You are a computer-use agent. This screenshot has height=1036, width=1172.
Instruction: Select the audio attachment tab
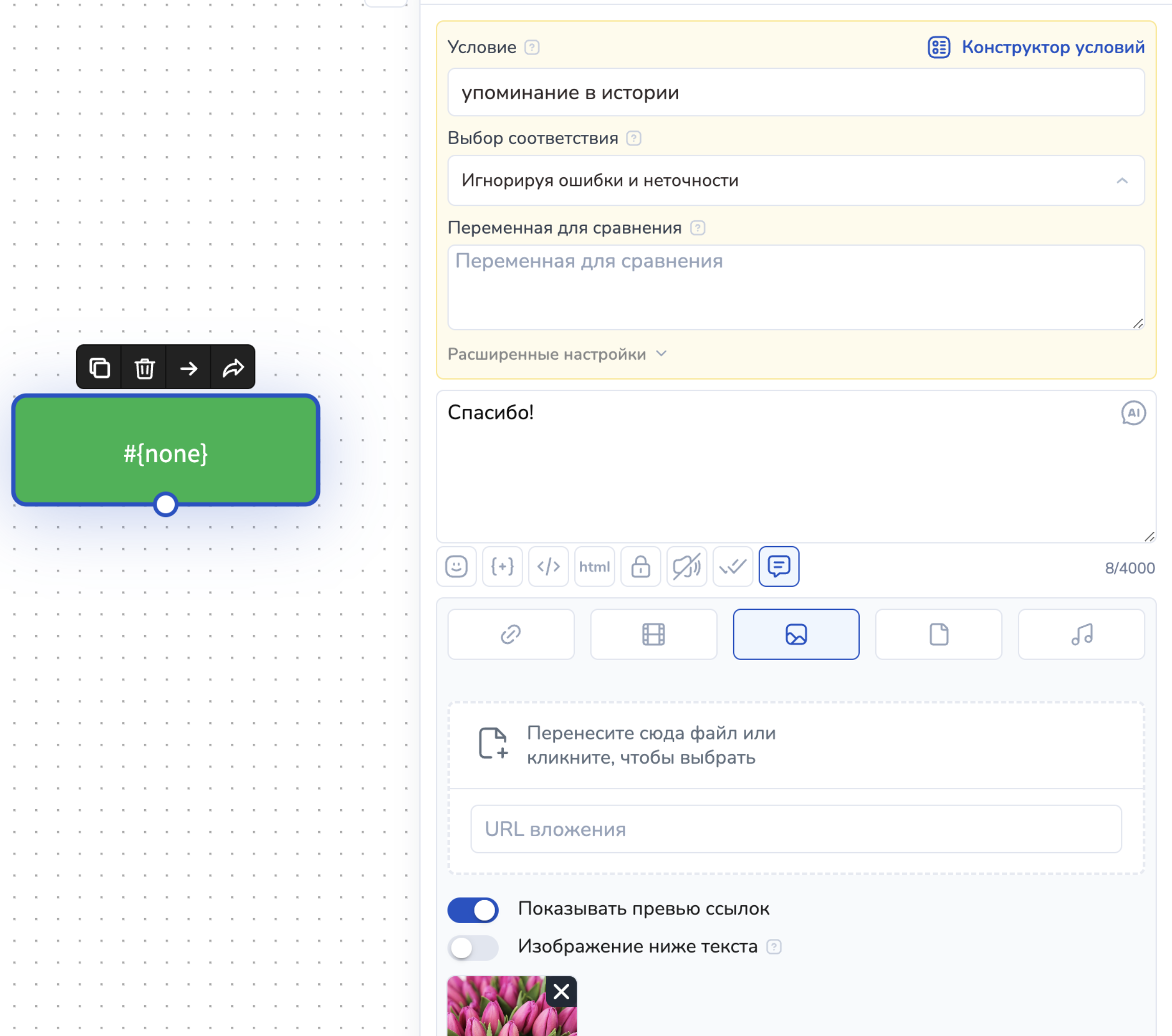(1081, 634)
